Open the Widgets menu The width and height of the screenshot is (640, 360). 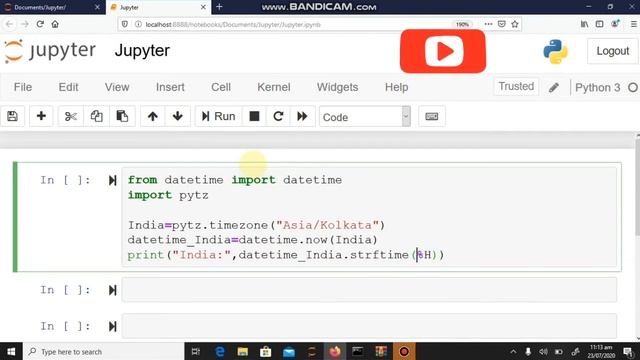337,87
